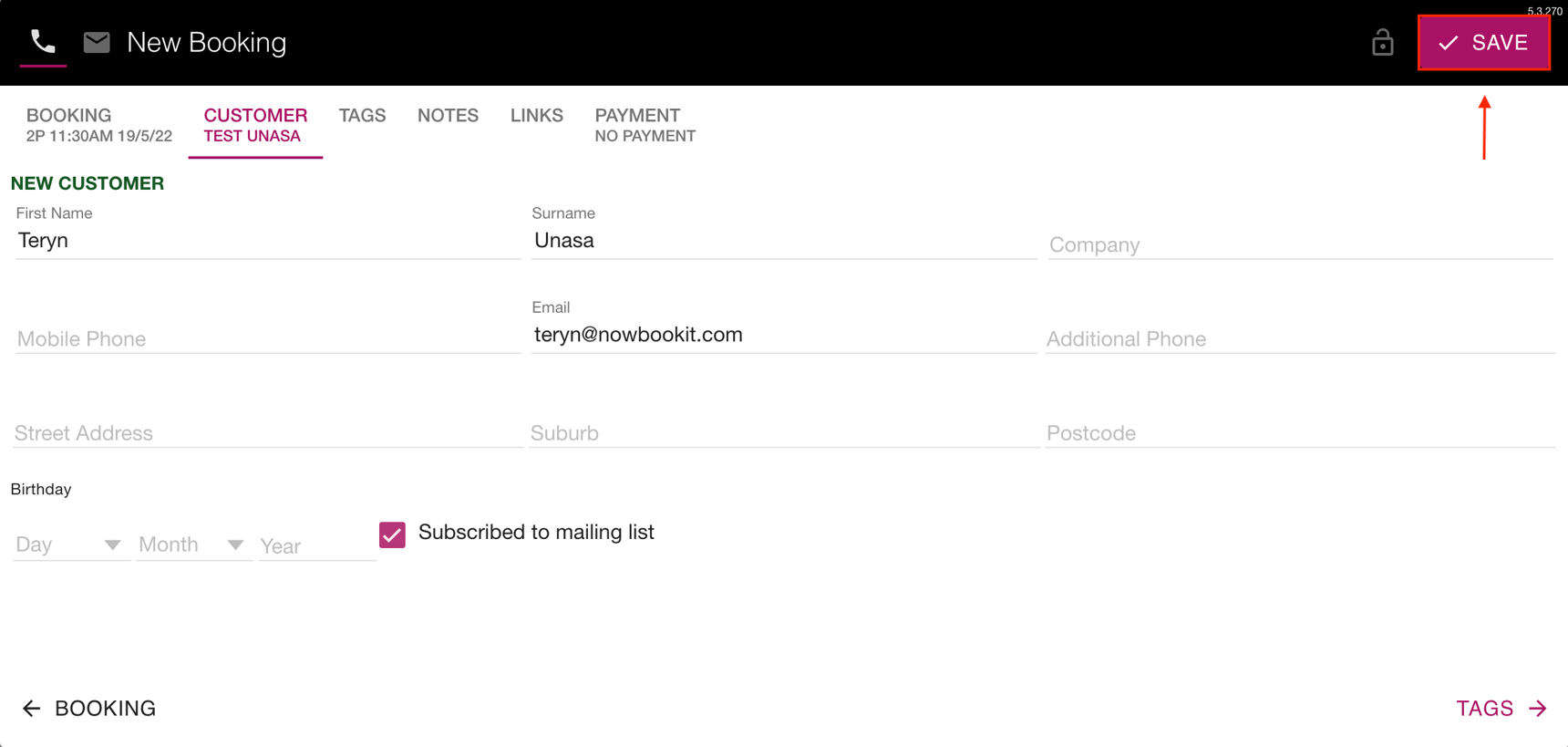Screen dimensions: 1568x747
Task: Click the phone icon in header
Action: 43,42
